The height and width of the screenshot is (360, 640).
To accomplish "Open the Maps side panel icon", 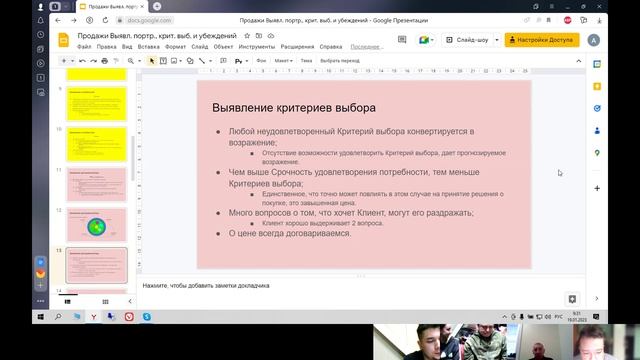I will [x=597, y=153].
